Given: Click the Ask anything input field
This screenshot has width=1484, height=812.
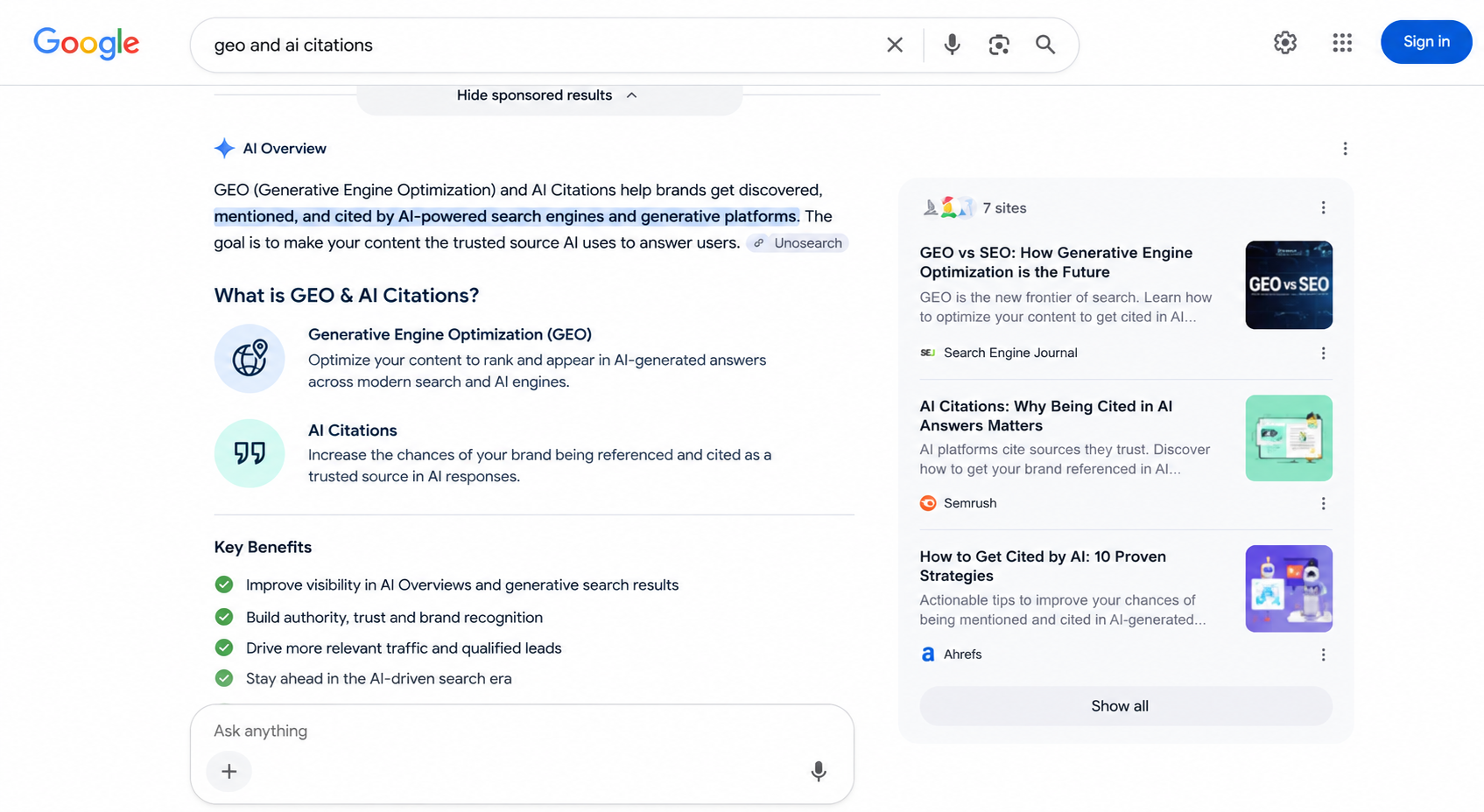Looking at the screenshot, I should (522, 731).
